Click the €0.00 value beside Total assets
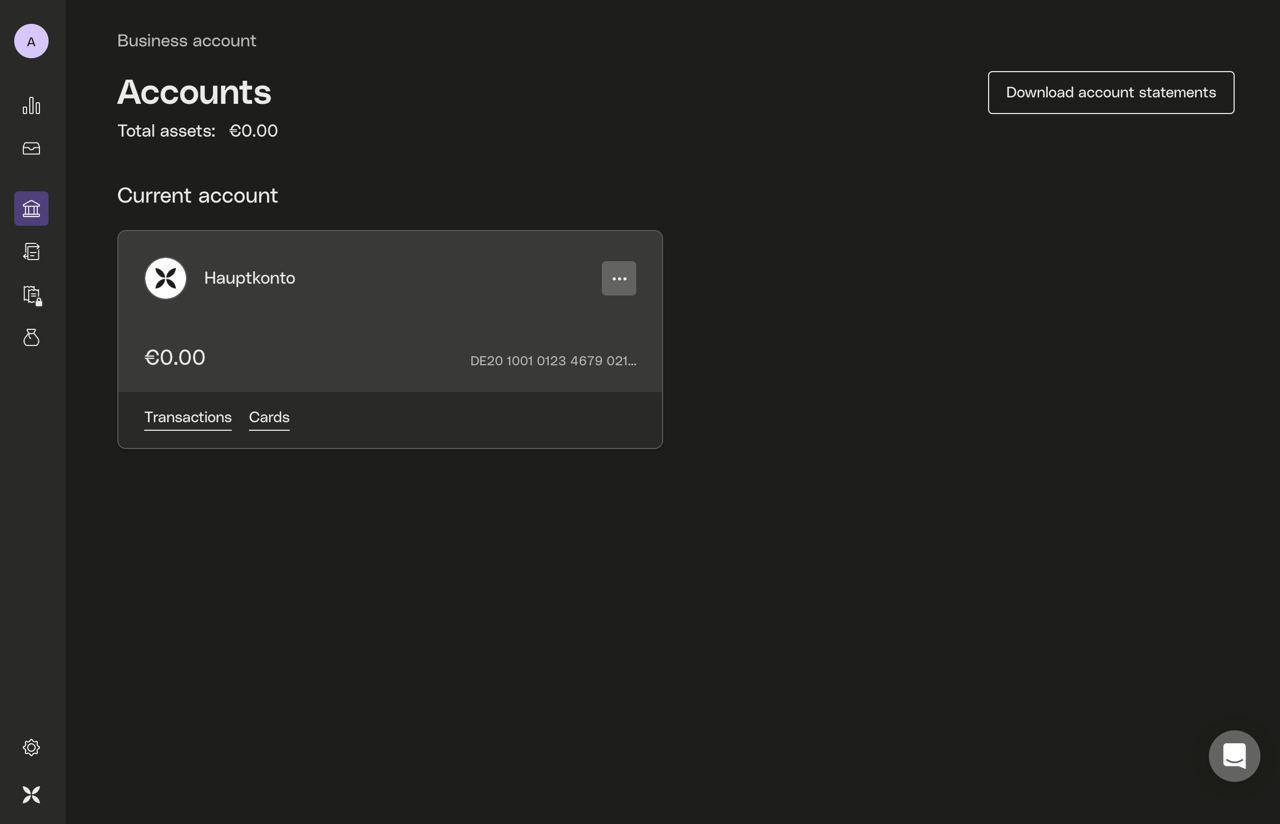This screenshot has height=824, width=1280. coord(254,131)
